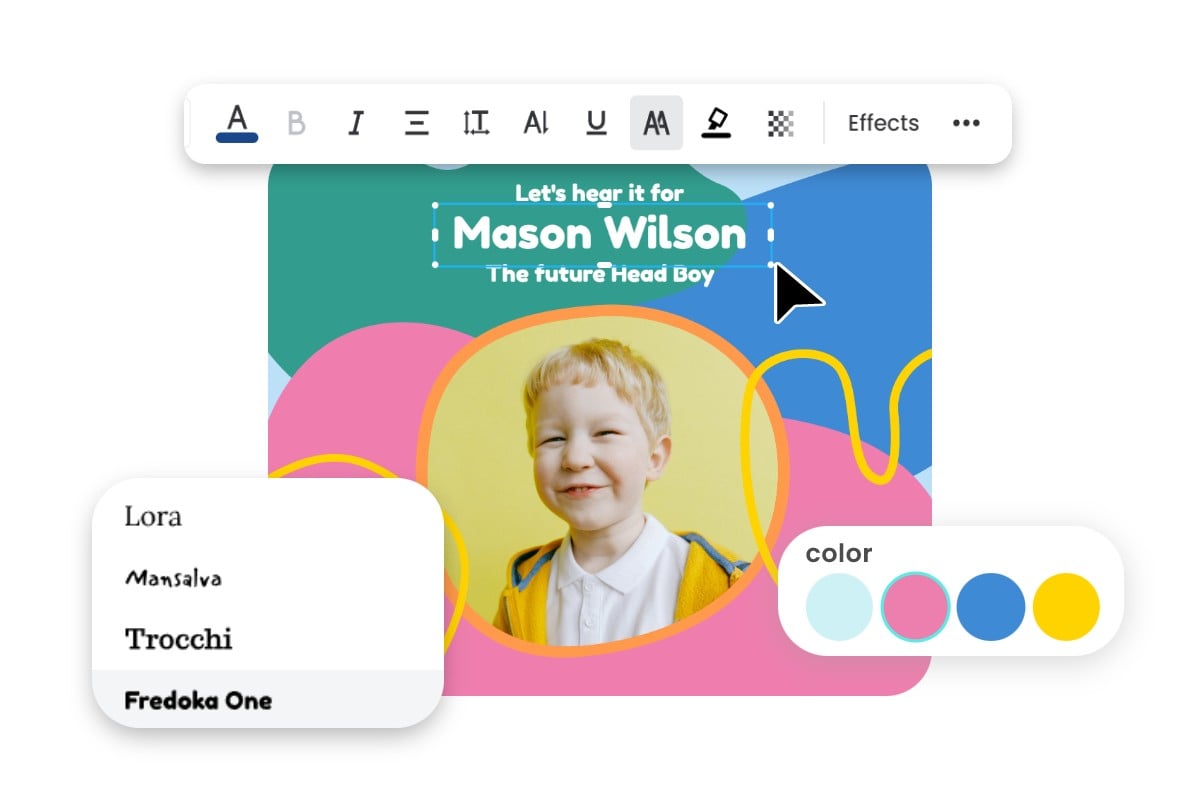
Task: Choose Fredoka One from the font dropdown
Action: pos(198,700)
